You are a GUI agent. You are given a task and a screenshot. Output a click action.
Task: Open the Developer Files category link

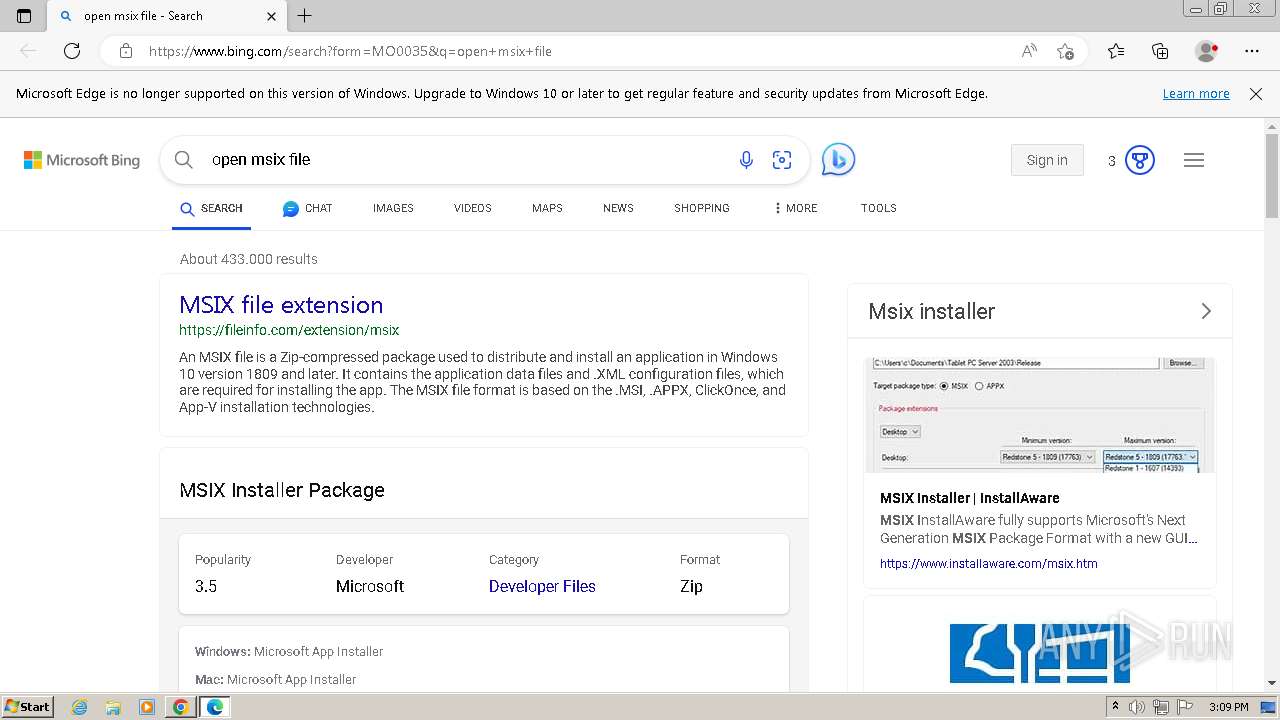click(x=542, y=587)
